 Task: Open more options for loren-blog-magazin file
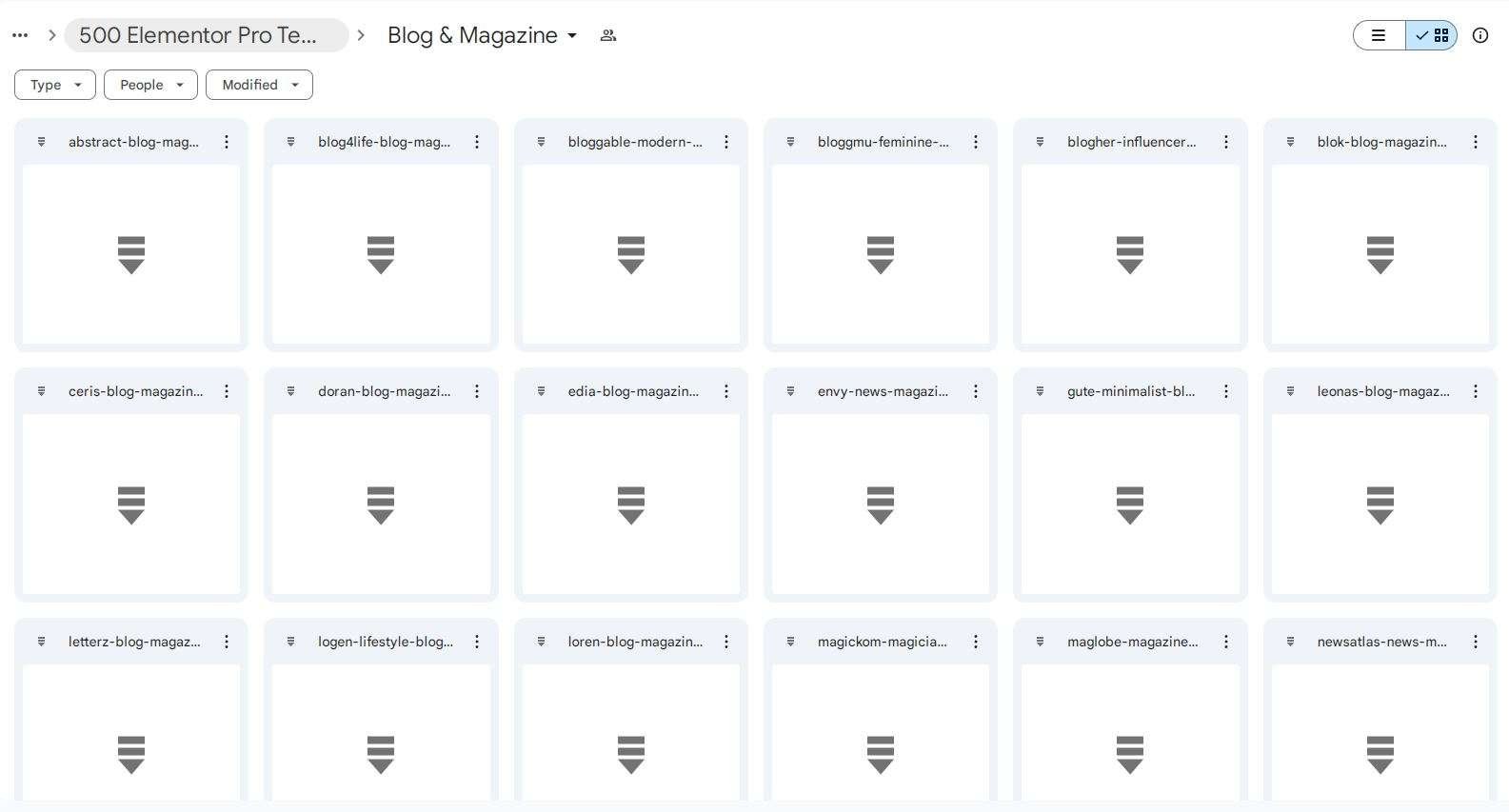pos(726,642)
